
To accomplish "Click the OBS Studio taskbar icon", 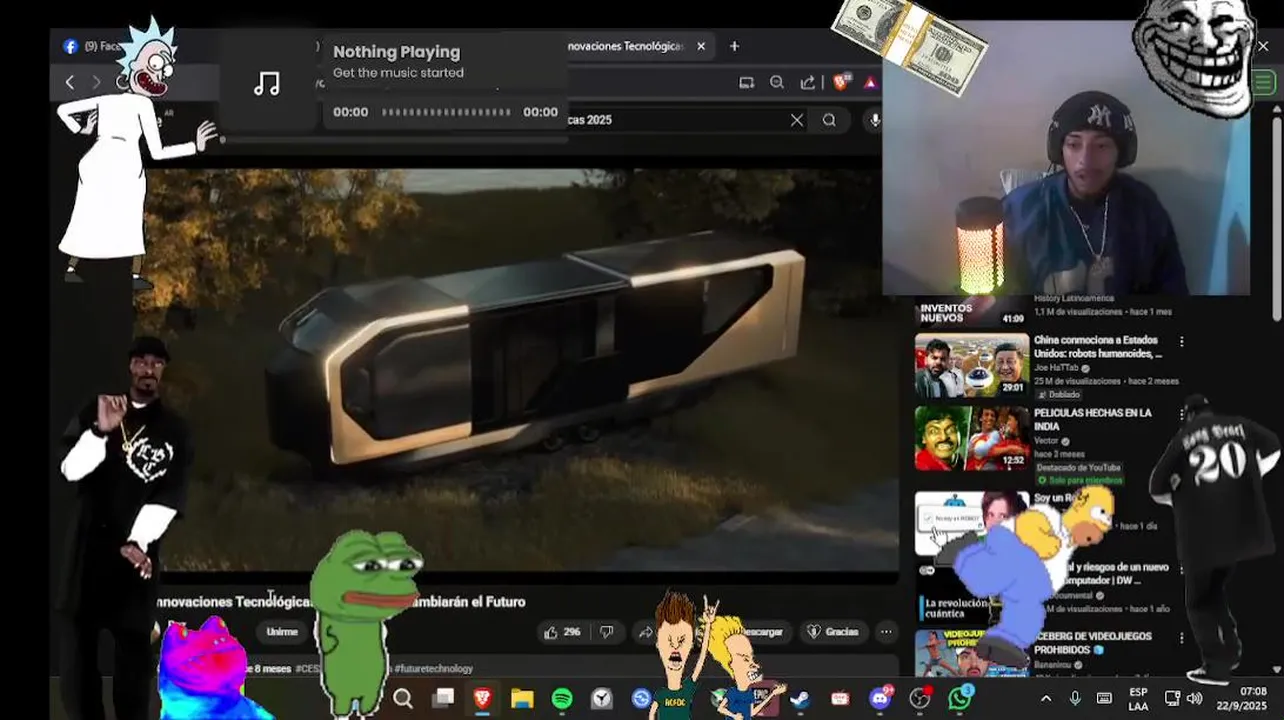I will pos(920,698).
